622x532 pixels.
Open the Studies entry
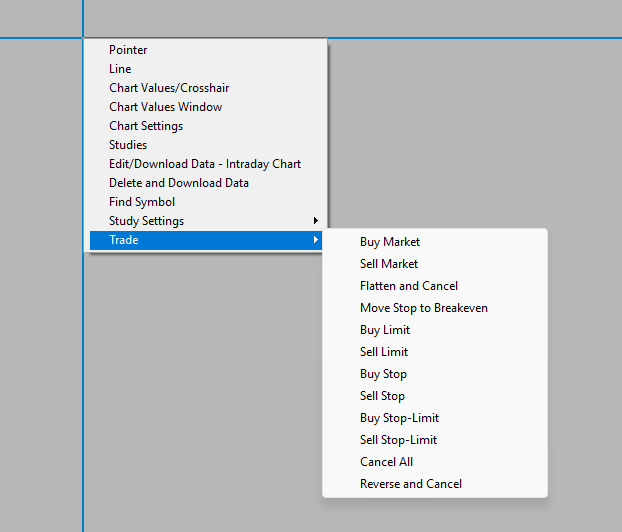click(x=128, y=145)
